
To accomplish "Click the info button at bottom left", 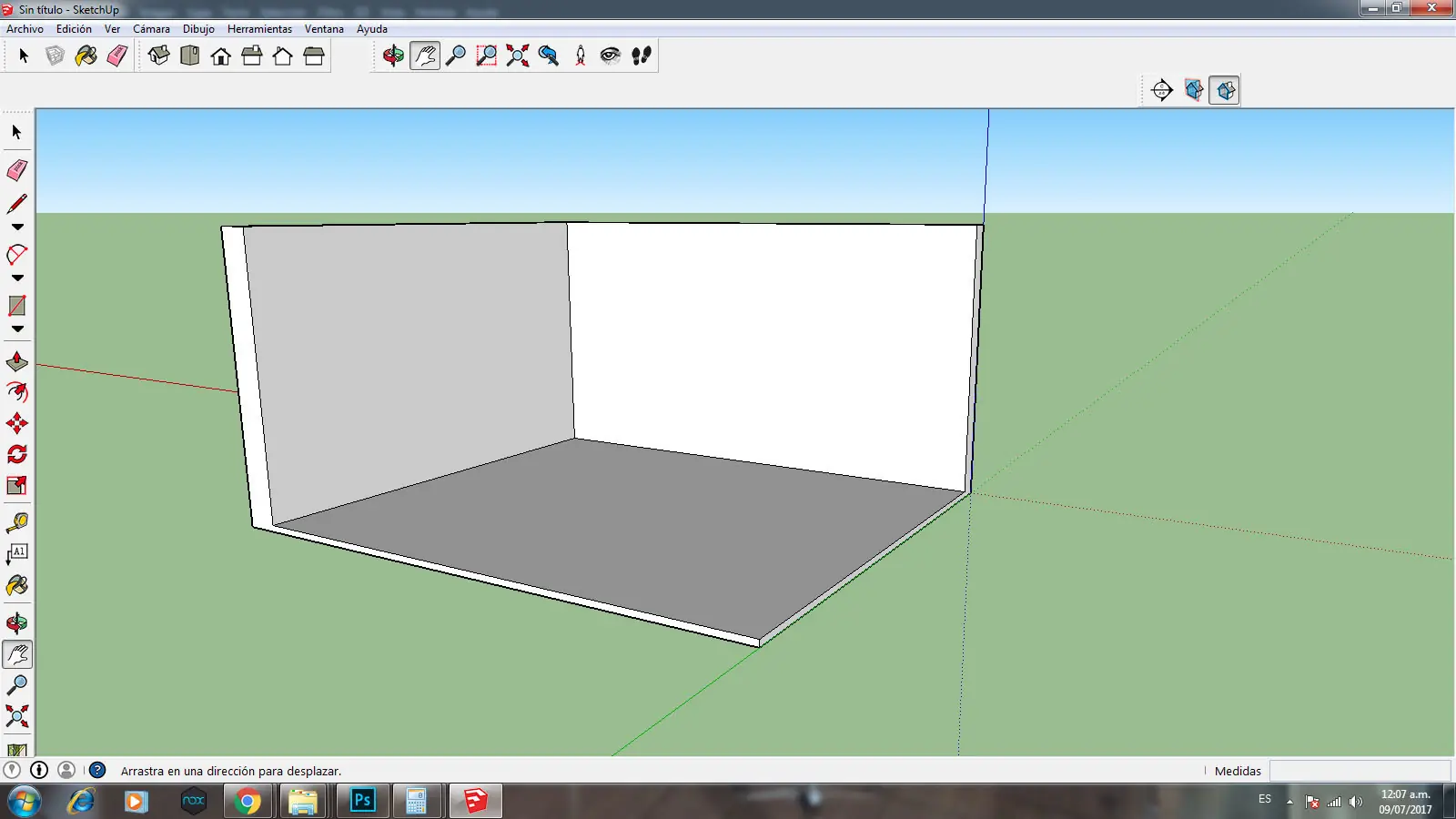I will click(x=37, y=771).
